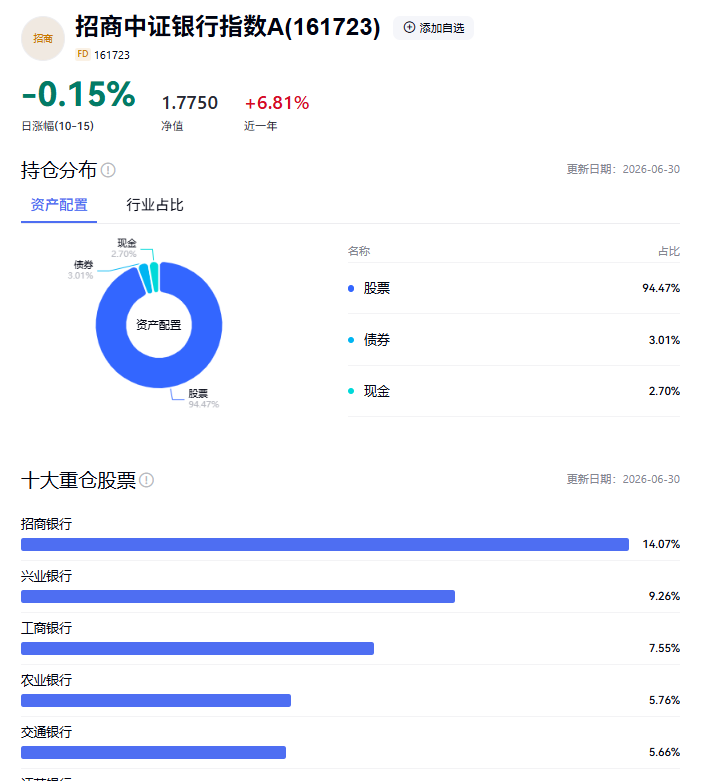Image resolution: width=711 pixels, height=781 pixels.
Task: Select the 股票 row in allocation table
Action: (x=514, y=288)
